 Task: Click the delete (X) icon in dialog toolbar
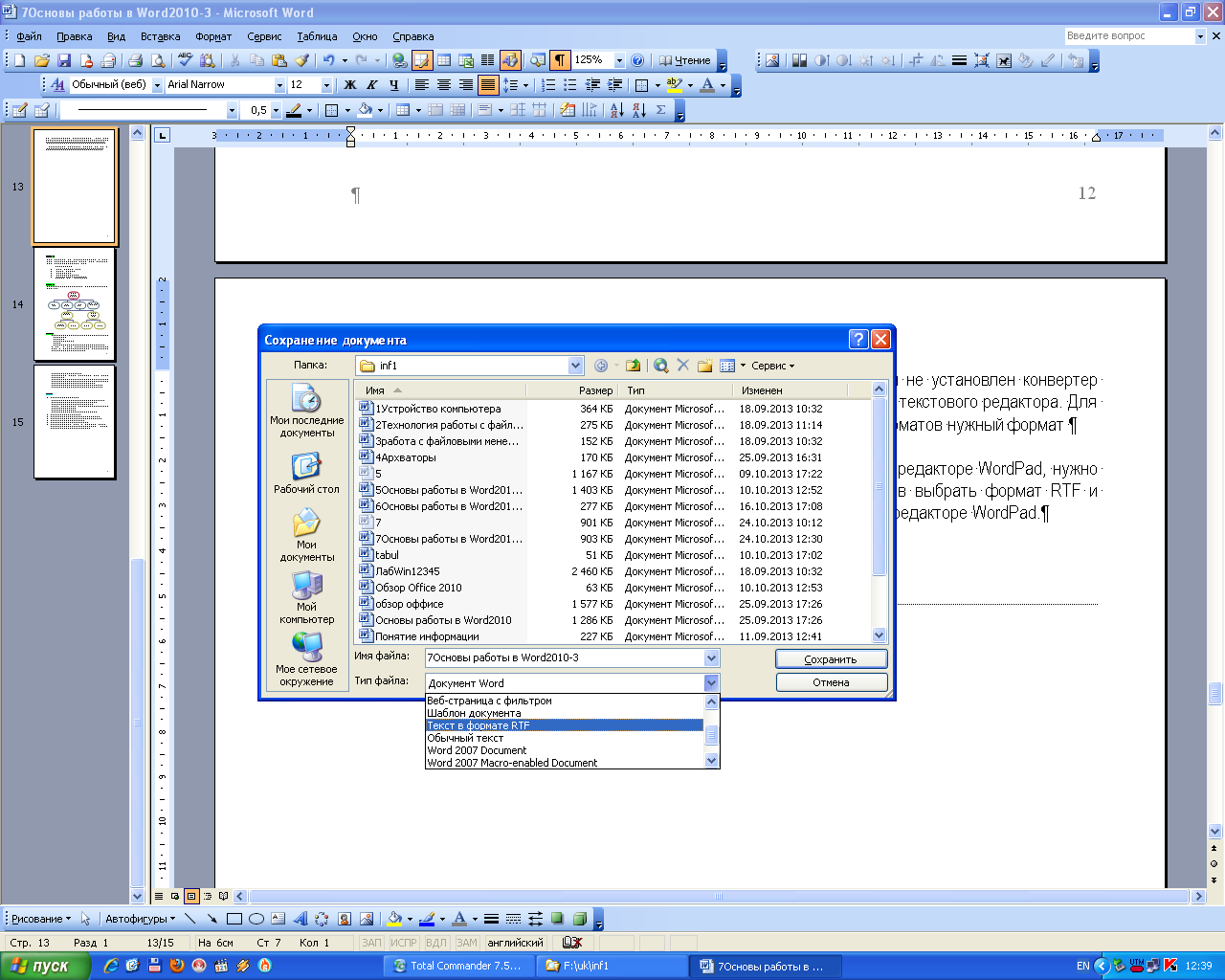[683, 366]
